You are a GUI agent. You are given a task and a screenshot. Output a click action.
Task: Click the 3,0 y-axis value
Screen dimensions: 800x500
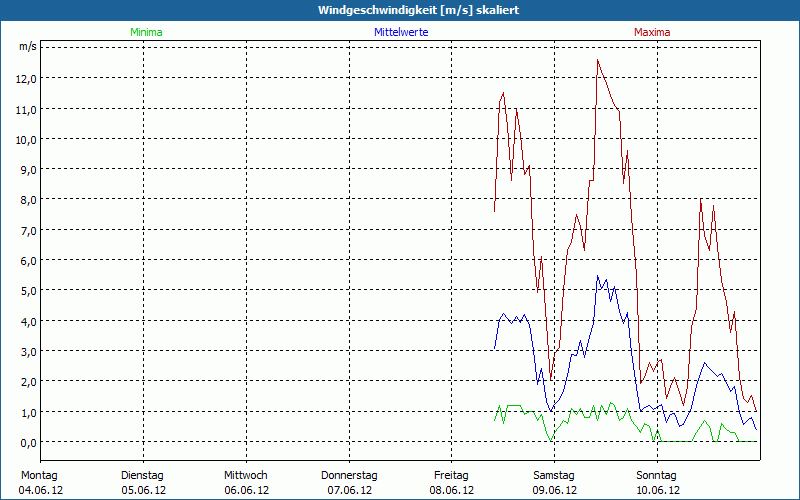tap(29, 352)
